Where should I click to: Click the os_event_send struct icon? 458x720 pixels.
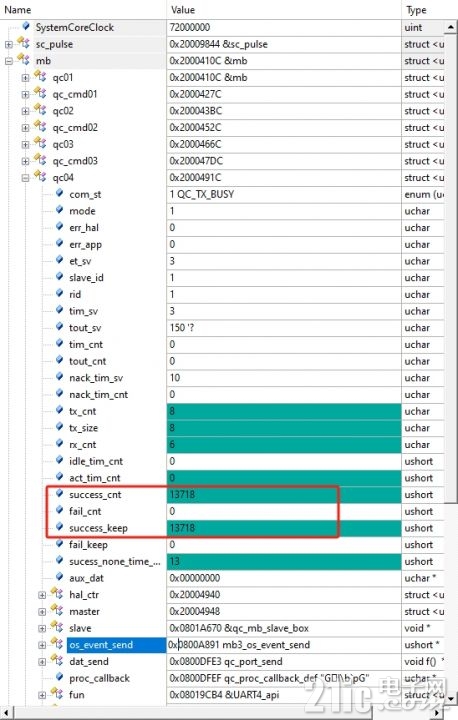point(57,644)
